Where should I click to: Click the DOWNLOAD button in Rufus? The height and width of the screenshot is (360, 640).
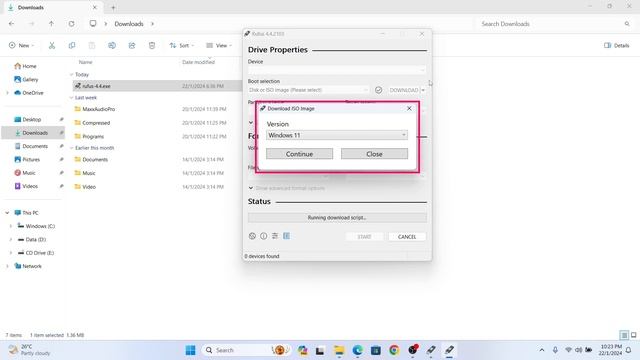[404, 90]
